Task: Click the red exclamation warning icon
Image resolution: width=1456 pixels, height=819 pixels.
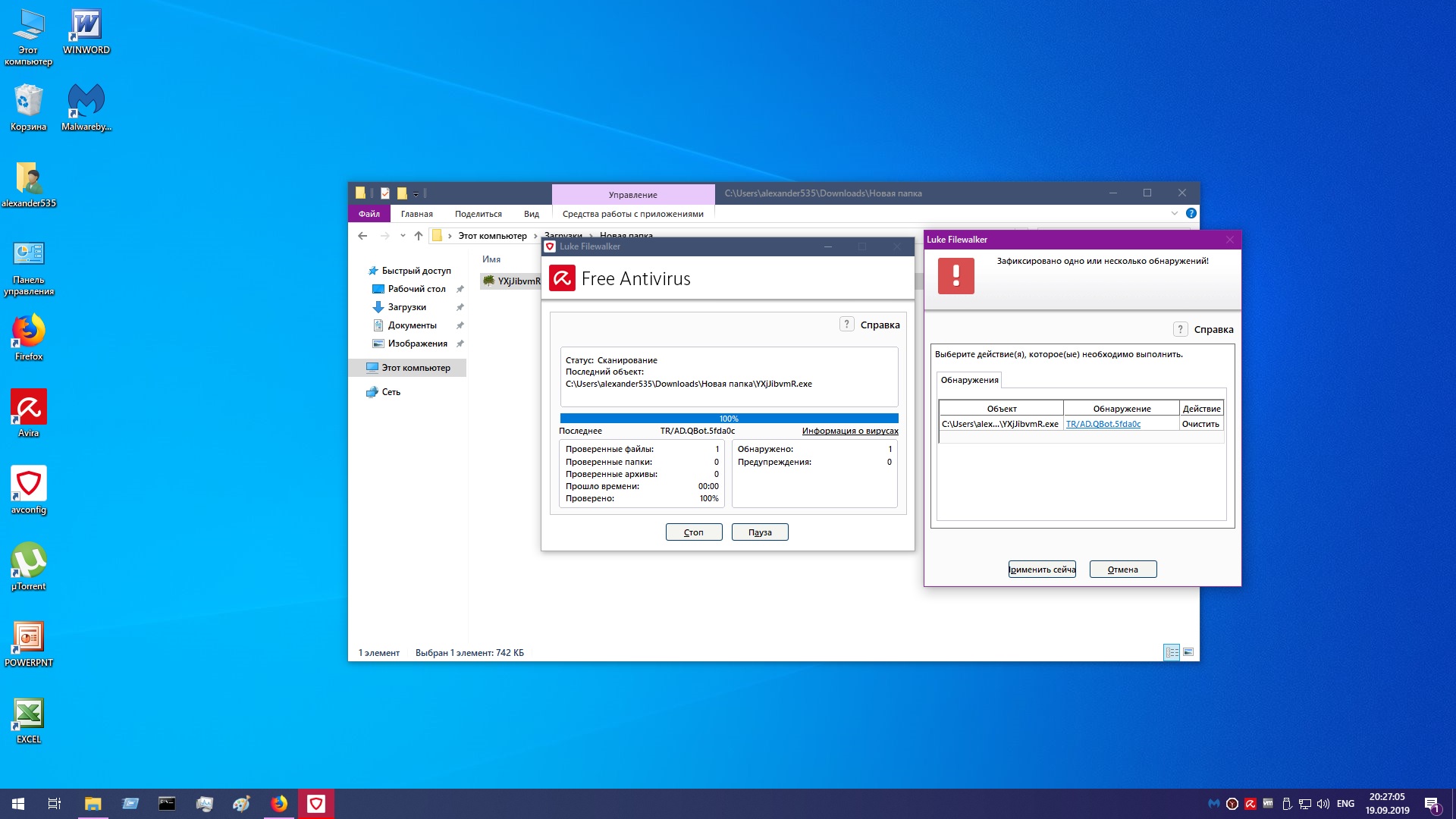Action: point(955,275)
